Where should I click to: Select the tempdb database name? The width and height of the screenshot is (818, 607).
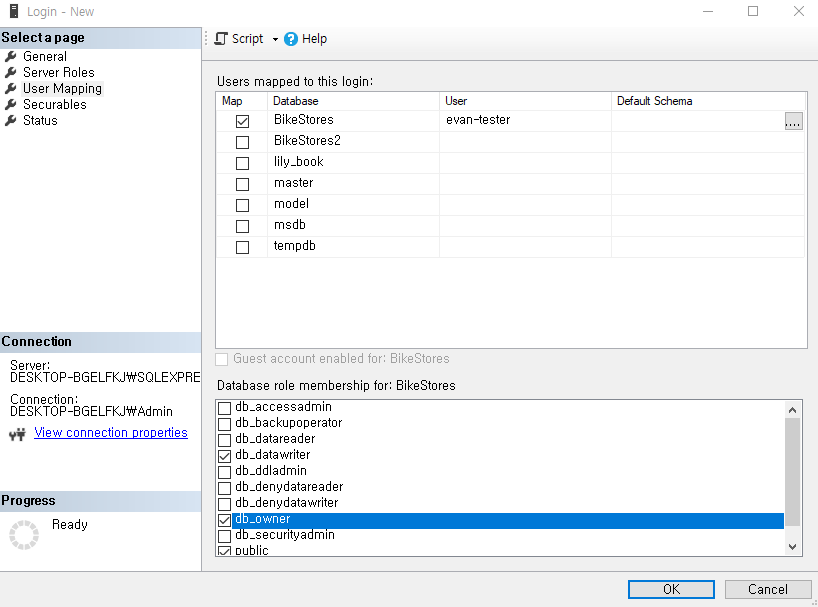coord(295,246)
